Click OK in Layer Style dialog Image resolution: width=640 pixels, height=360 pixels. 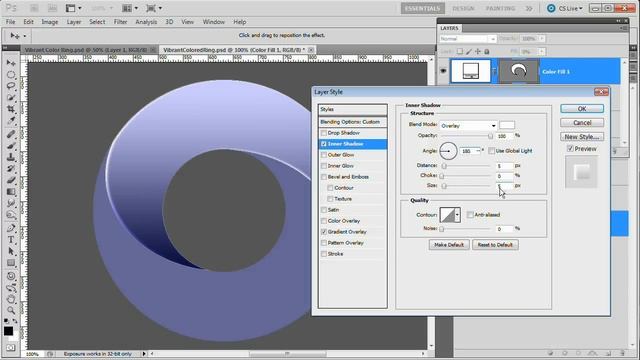pos(582,109)
